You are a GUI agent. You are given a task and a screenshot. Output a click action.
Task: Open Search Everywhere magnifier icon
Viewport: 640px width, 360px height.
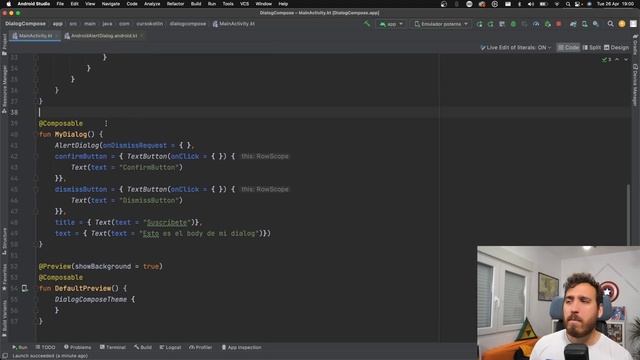click(610, 24)
